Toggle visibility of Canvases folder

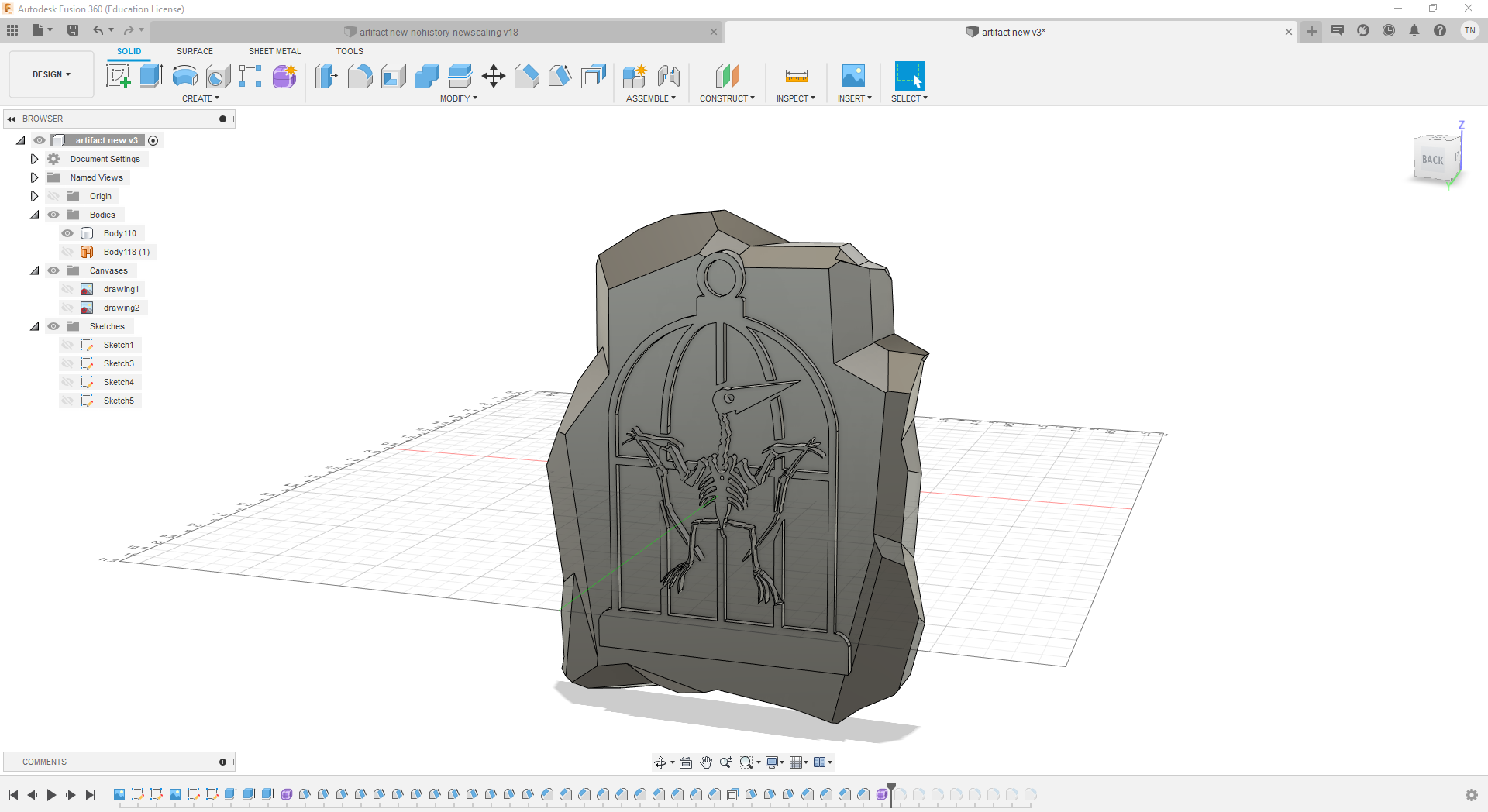click(53, 270)
